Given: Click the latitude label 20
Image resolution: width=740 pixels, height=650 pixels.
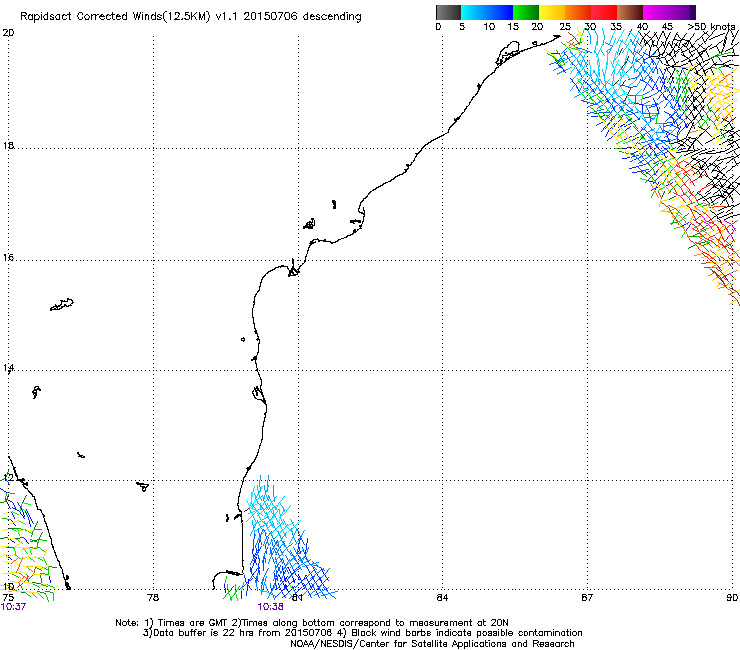Looking at the screenshot, I should pos(8,33).
